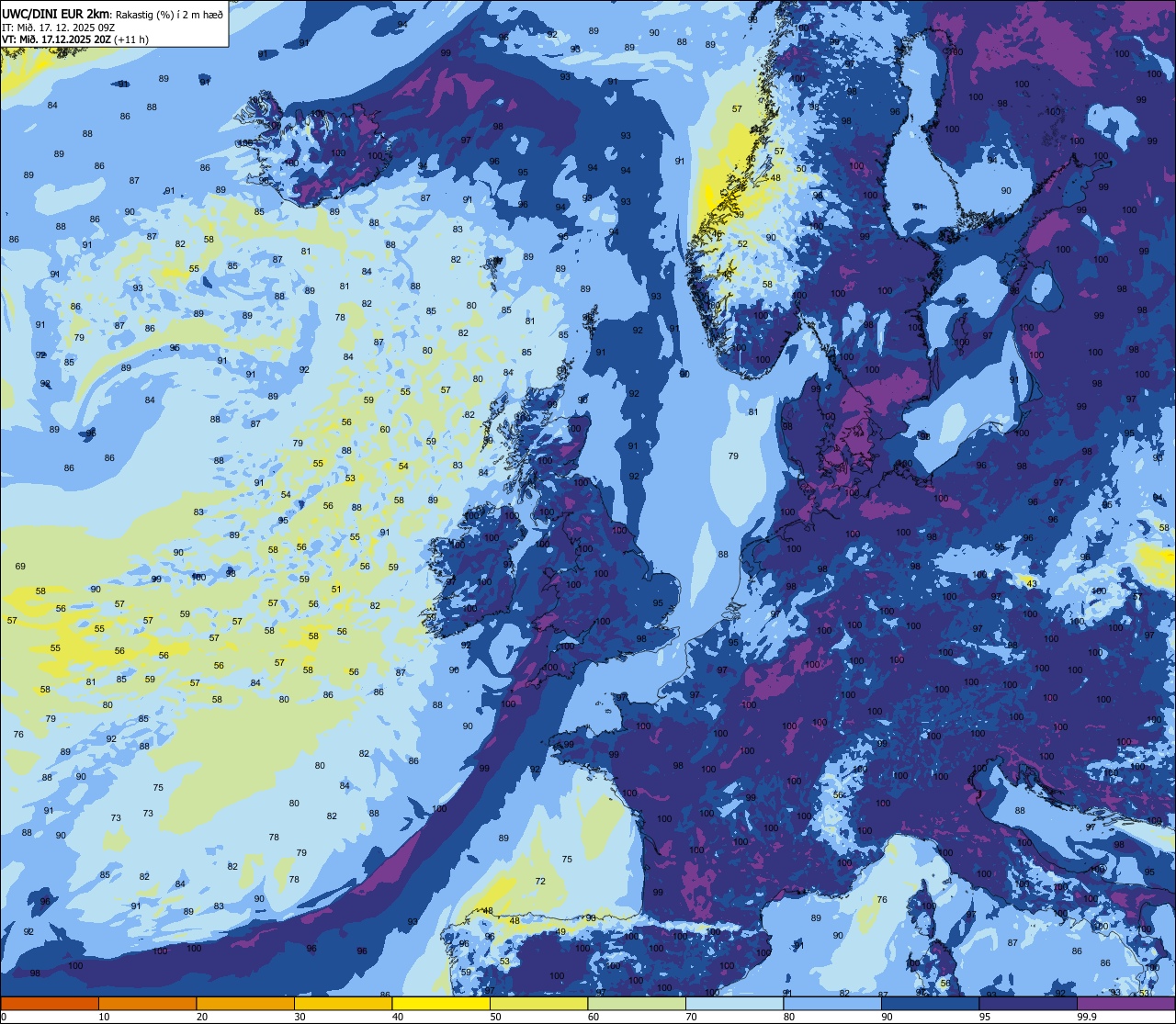Screen dimensions: 1176x1024
Task: Click the "40" label under the color bar
Action: click(x=398, y=1017)
